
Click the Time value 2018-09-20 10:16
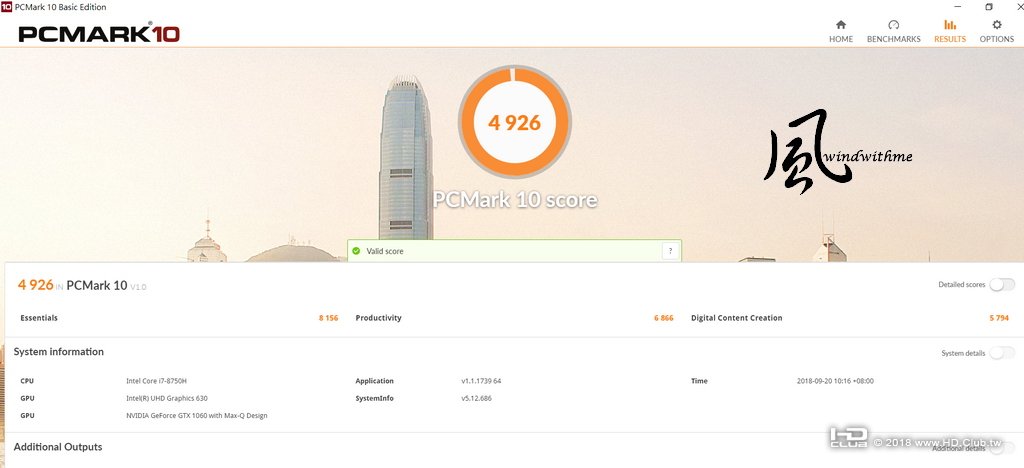click(x=835, y=381)
